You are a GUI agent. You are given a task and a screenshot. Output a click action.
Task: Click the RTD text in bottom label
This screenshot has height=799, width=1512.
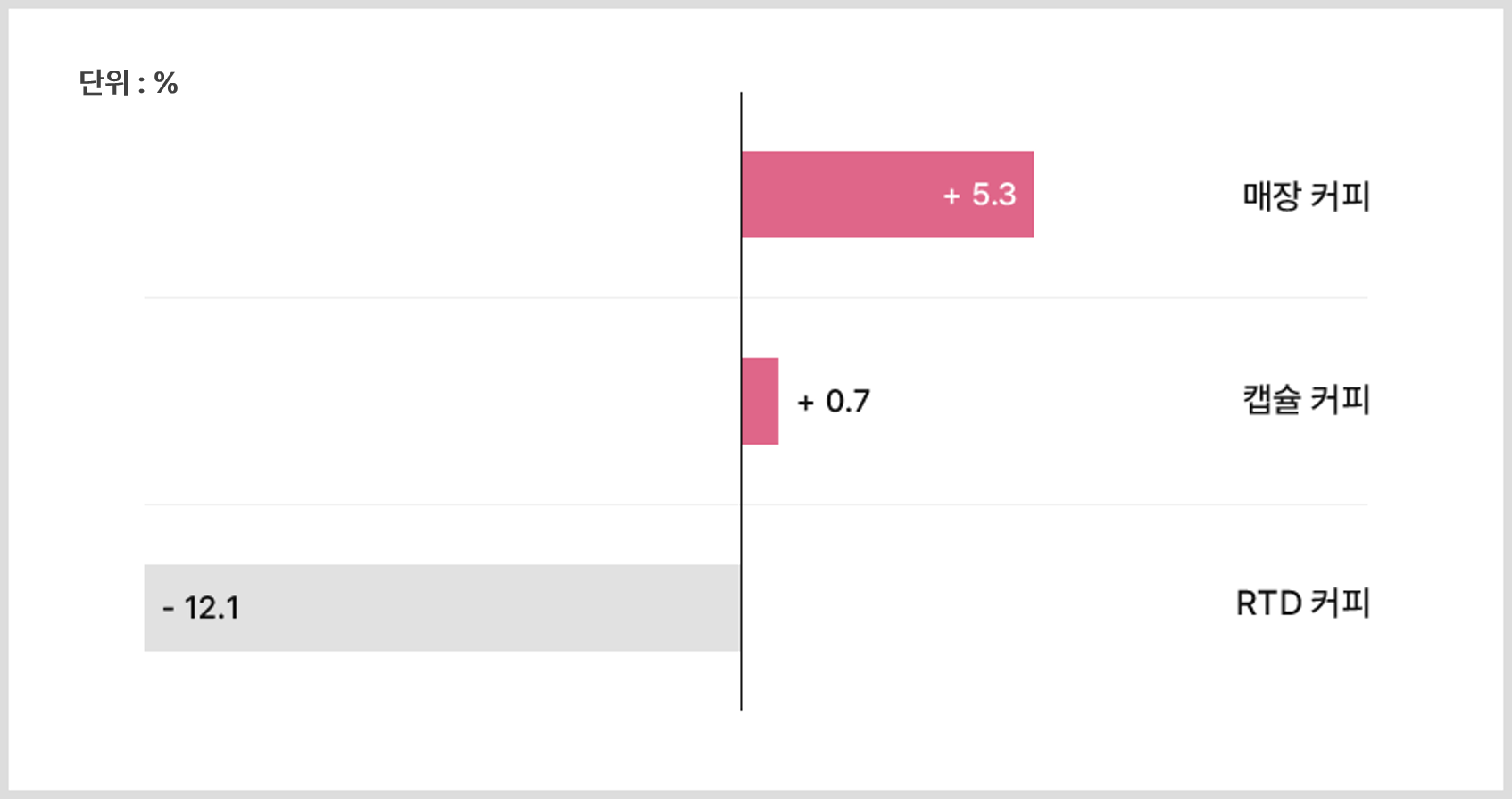1268,603
